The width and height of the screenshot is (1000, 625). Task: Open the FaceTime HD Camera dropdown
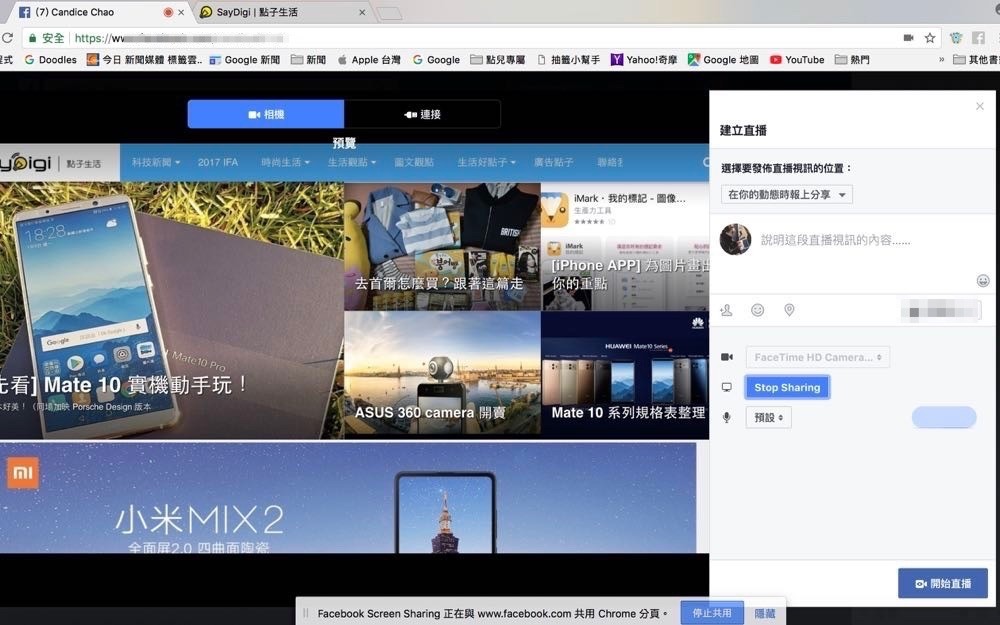pos(817,357)
